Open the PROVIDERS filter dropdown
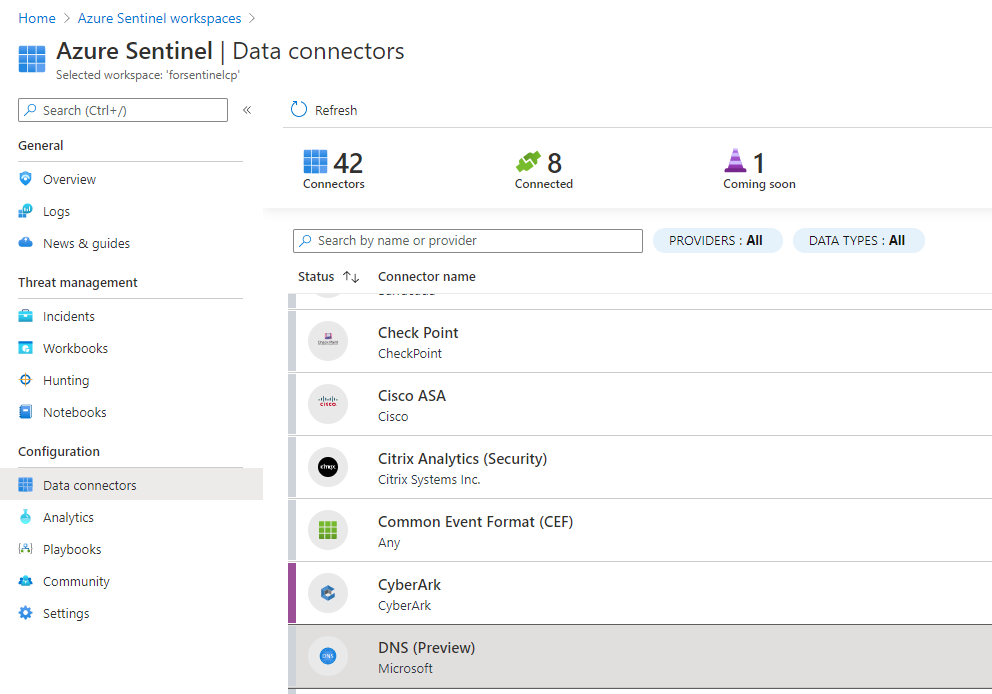This screenshot has height=694, width=992. [x=717, y=240]
